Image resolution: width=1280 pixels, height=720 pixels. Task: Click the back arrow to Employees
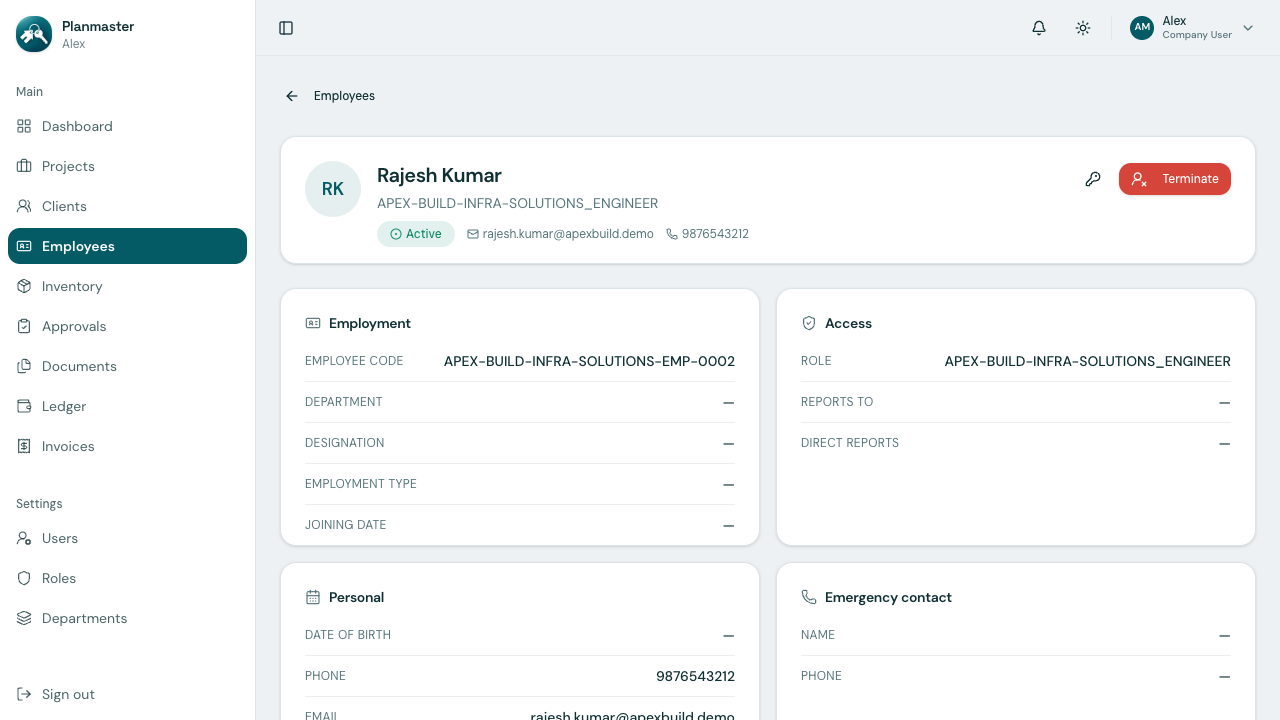click(292, 96)
